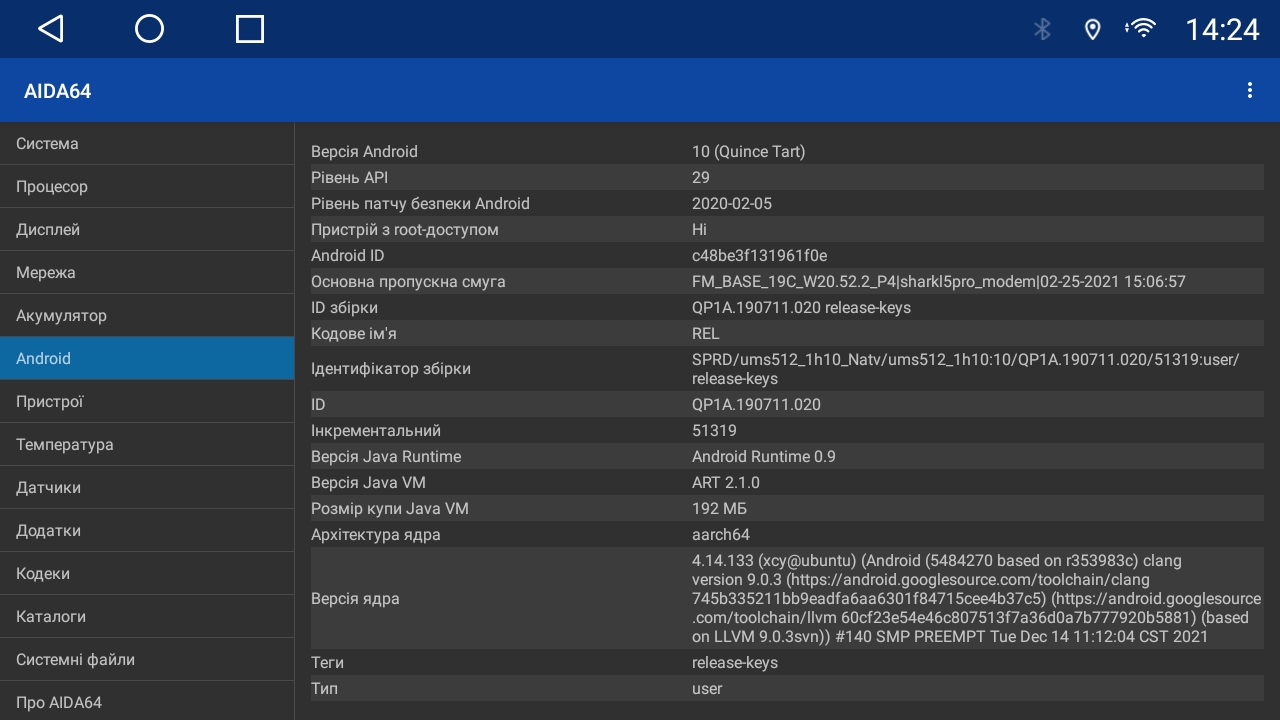The height and width of the screenshot is (720, 1280).
Task: Tap the Wi-Fi status icon
Action: [1140, 29]
